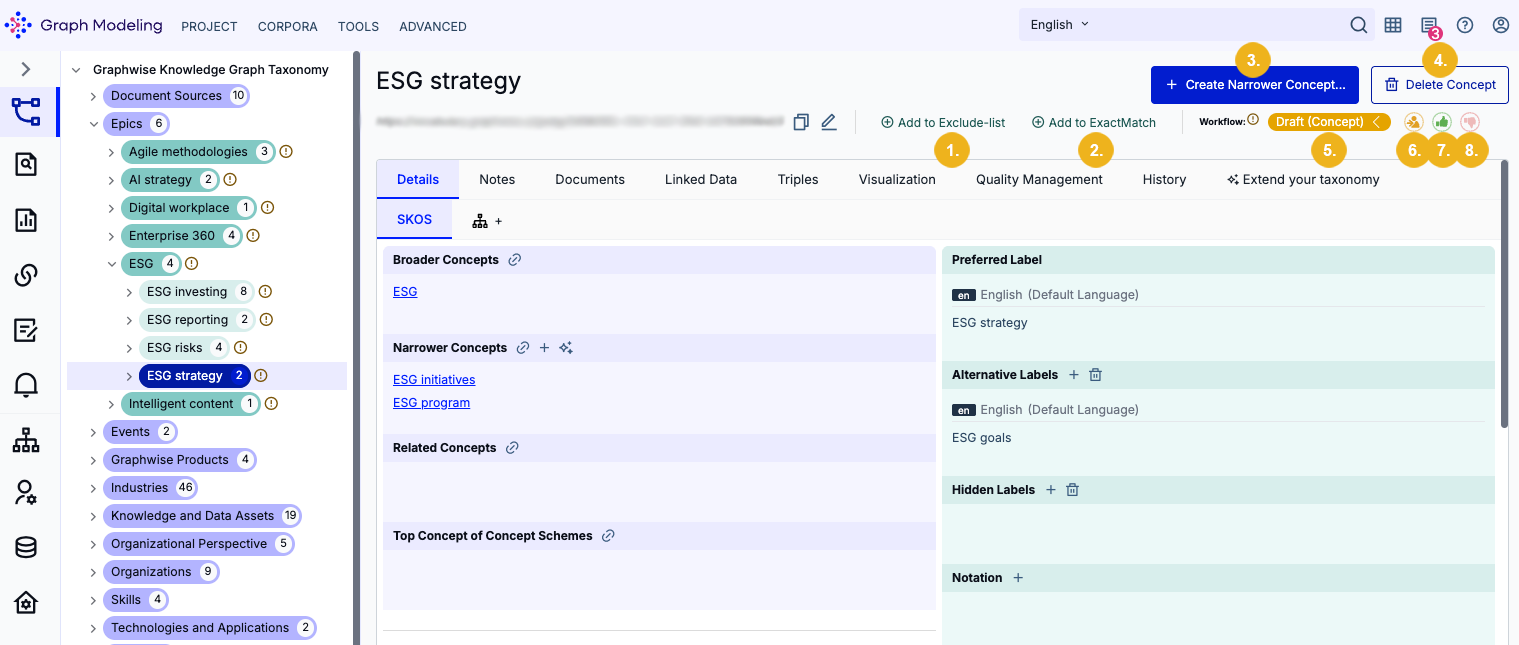This screenshot has width=1519, height=645.
Task: Click link icon beside Top Concept of Concept Schemes
Action: pyautogui.click(x=608, y=536)
